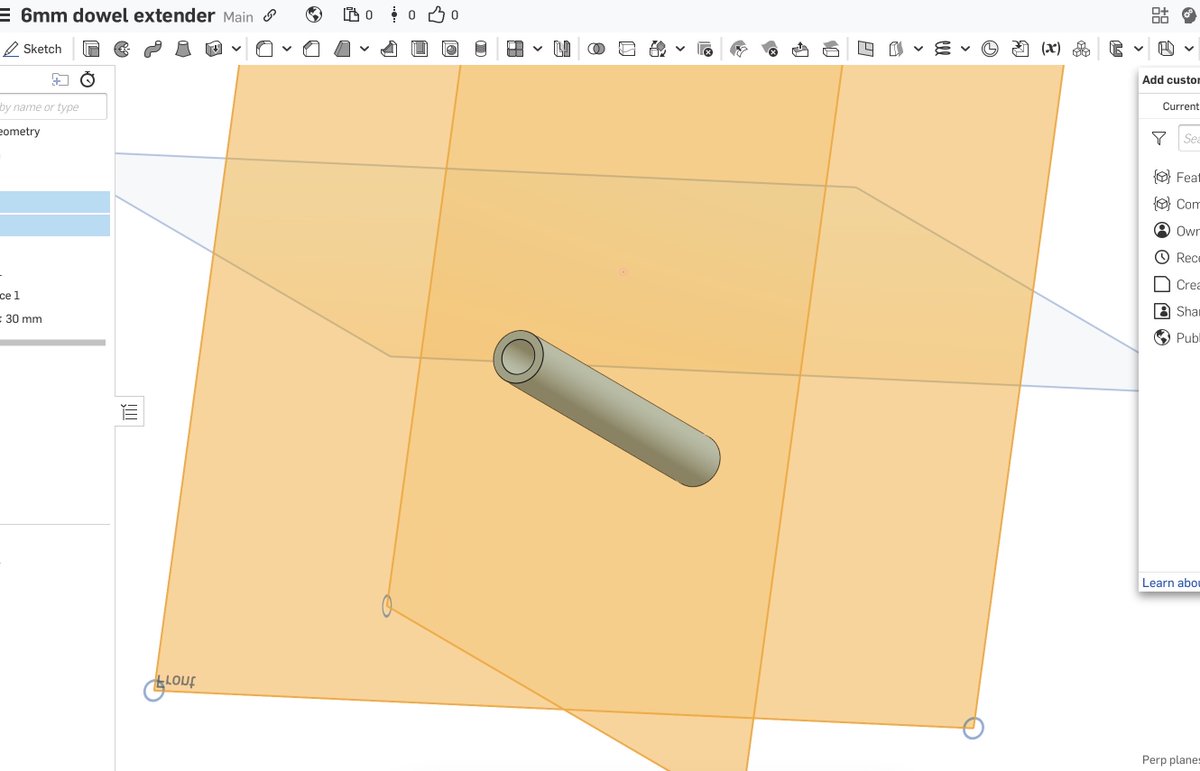Open the Learn about link
This screenshot has width=1200, height=771.
pos(1171,583)
